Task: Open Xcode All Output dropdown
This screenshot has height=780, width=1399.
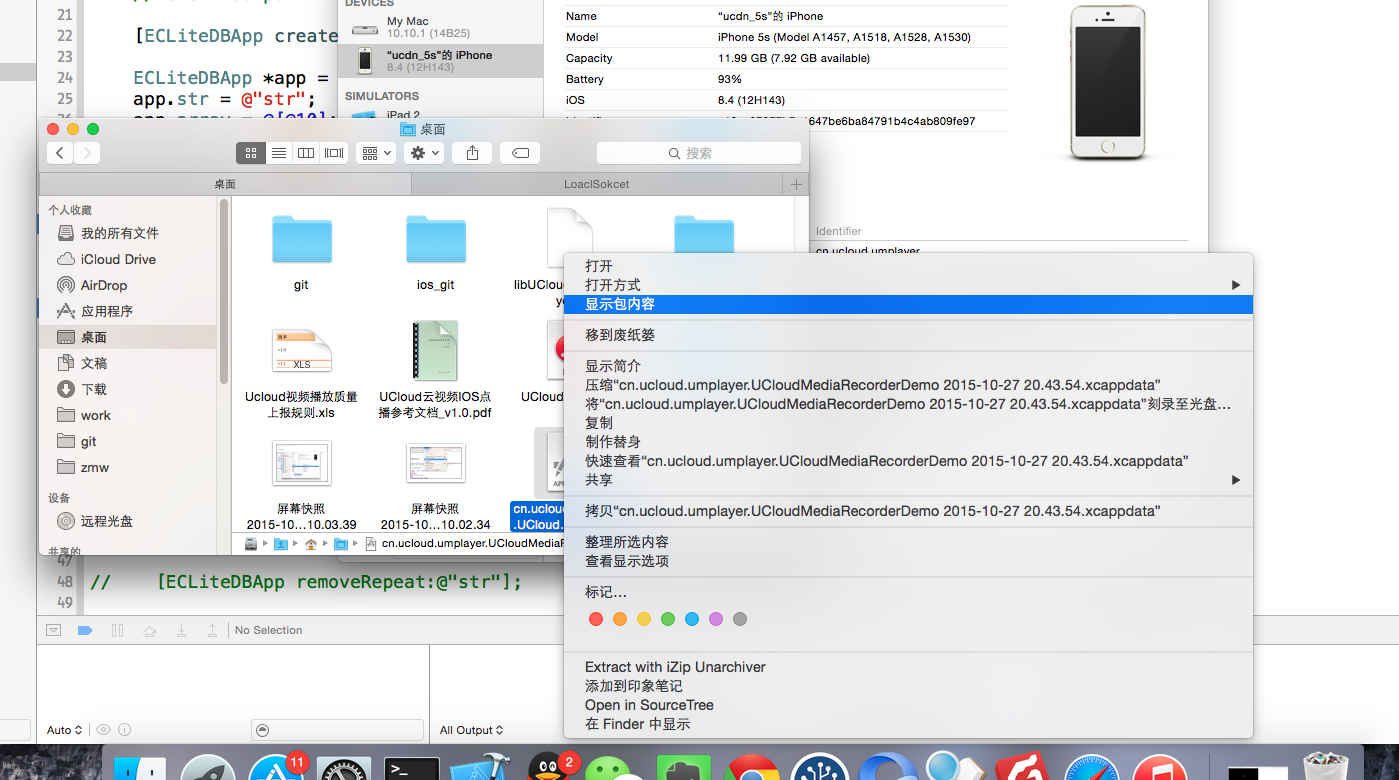Action: coord(472,730)
